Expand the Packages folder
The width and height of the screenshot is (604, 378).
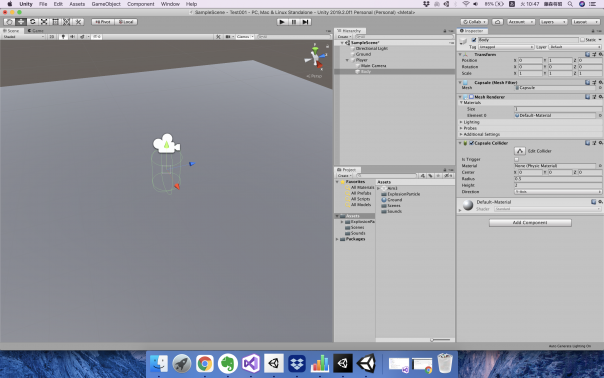click(x=337, y=239)
